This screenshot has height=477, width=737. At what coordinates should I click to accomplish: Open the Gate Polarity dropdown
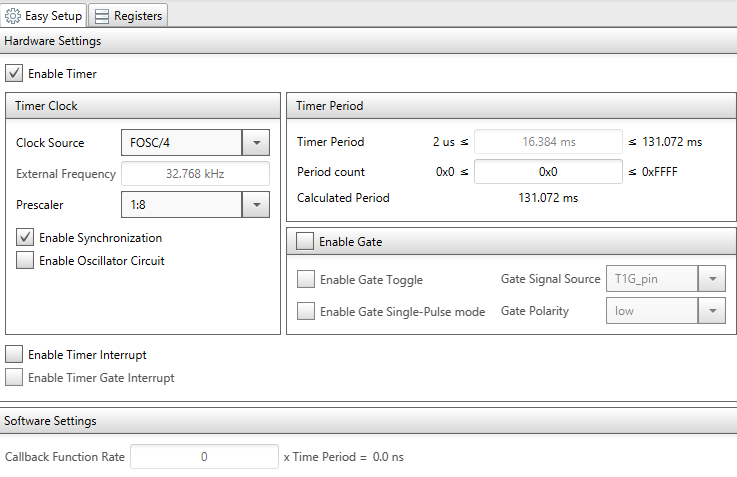[x=712, y=311]
